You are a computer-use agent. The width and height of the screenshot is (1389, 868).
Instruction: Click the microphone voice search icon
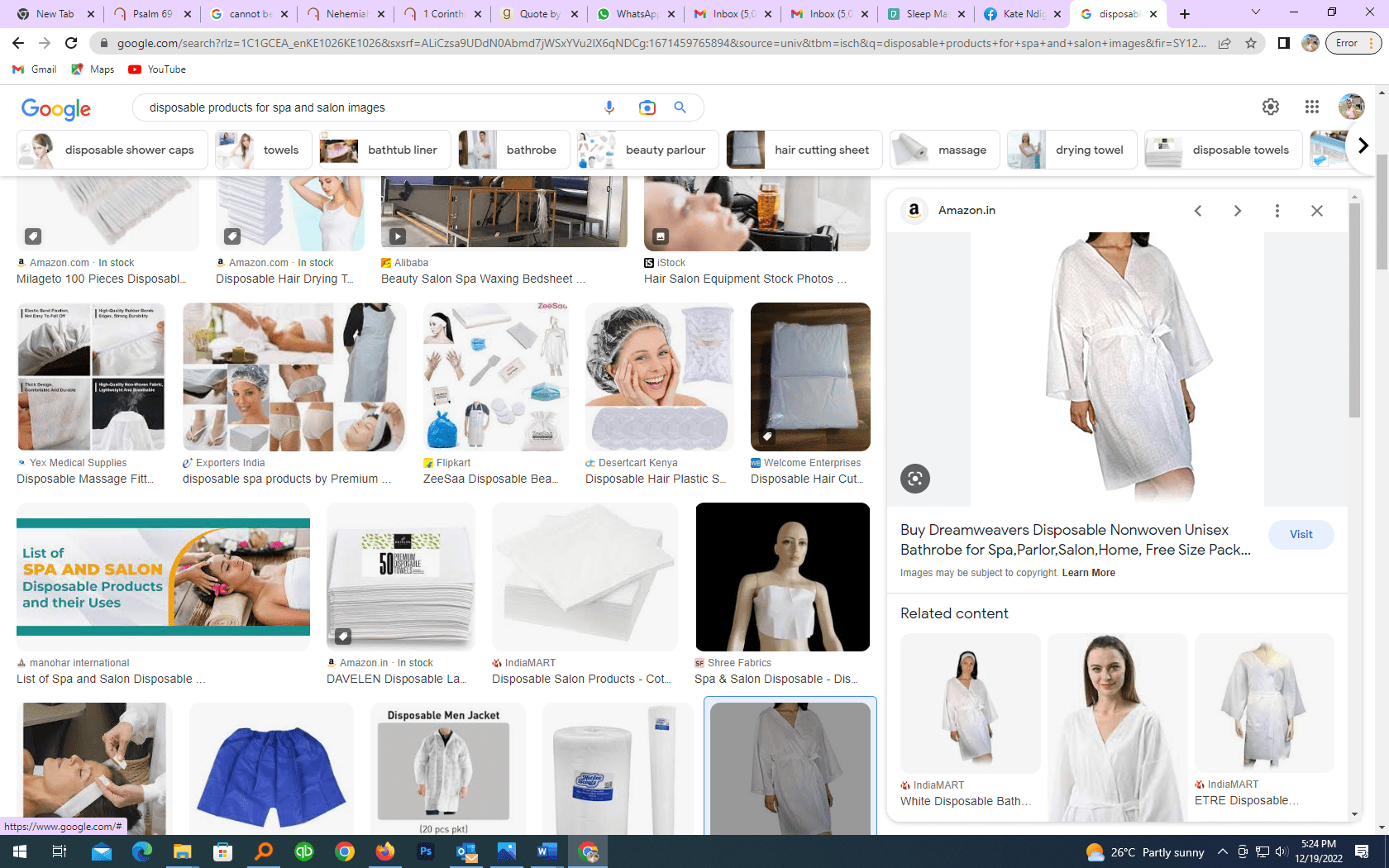[609, 107]
